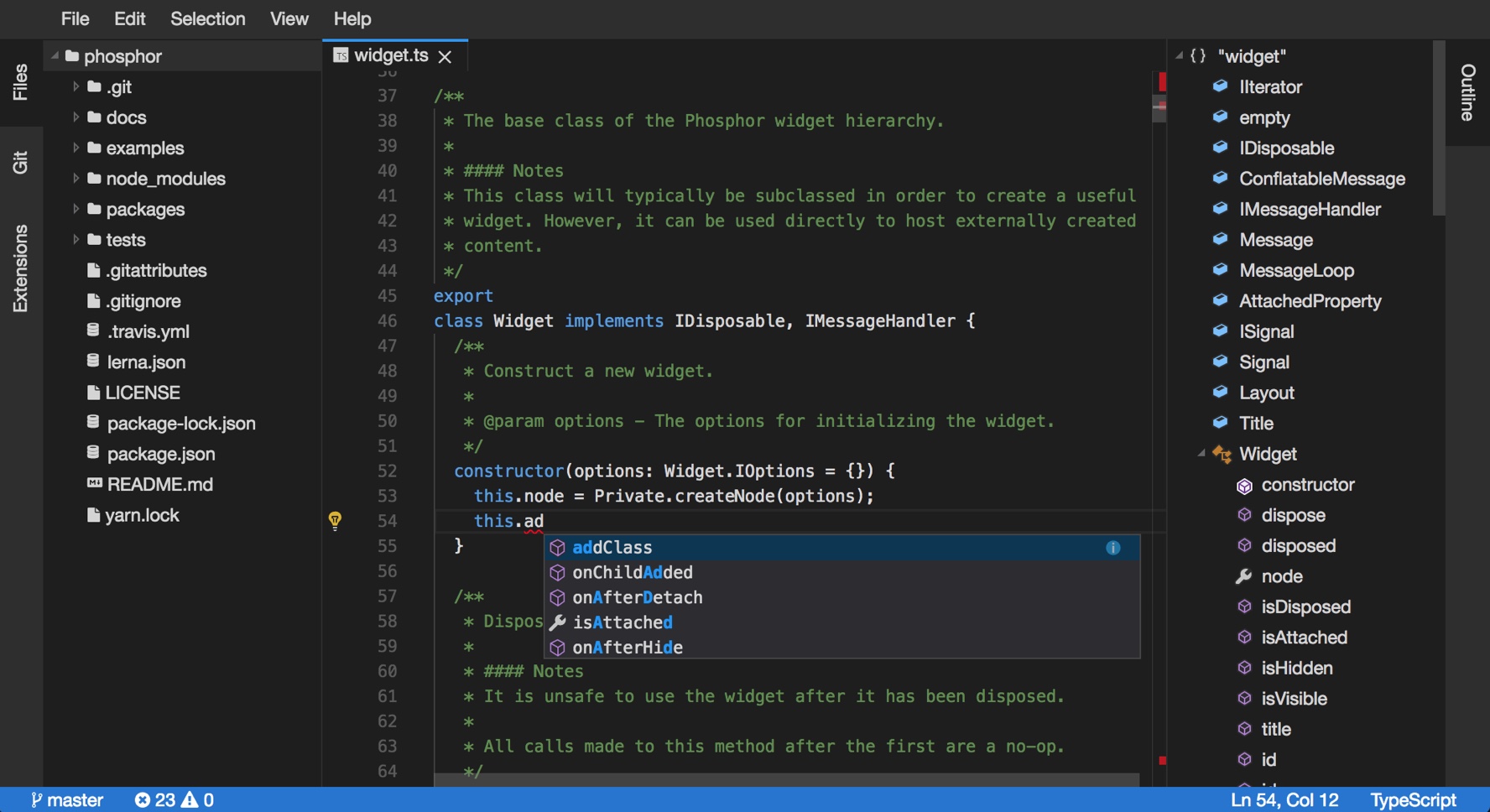Toggle the Outline panel on the right
The height and width of the screenshot is (812, 1490).
[1467, 92]
